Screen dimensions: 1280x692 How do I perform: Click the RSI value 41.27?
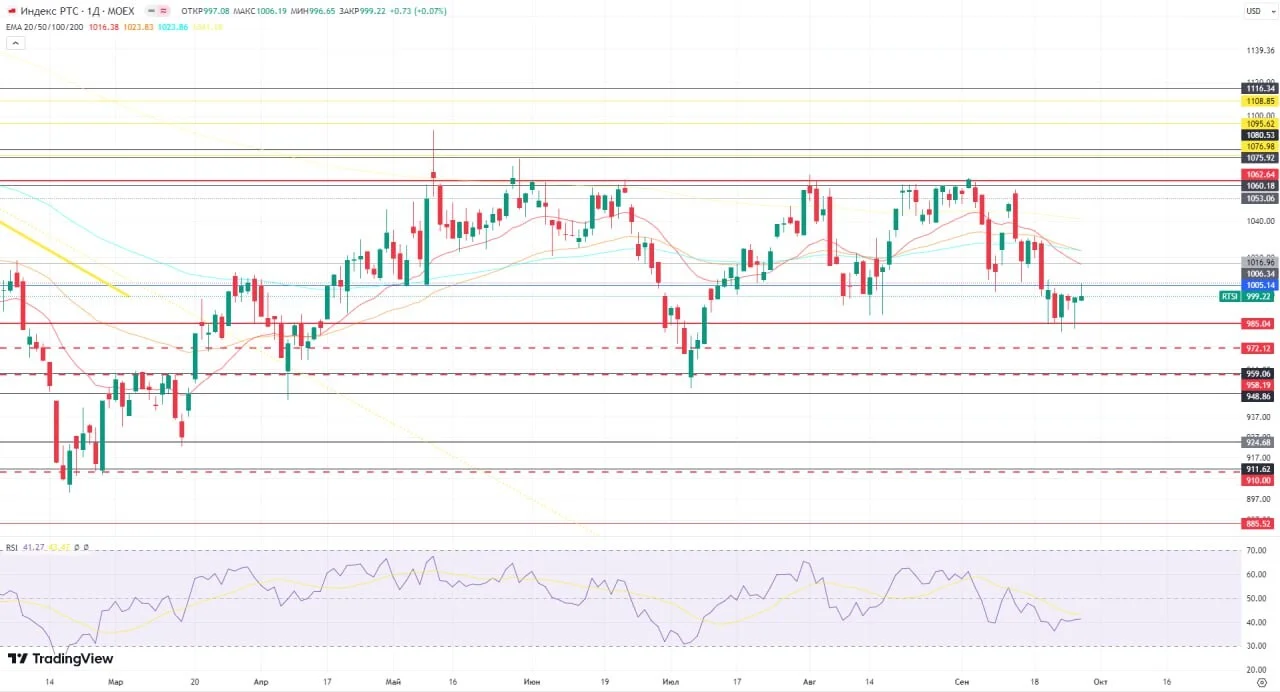point(33,547)
